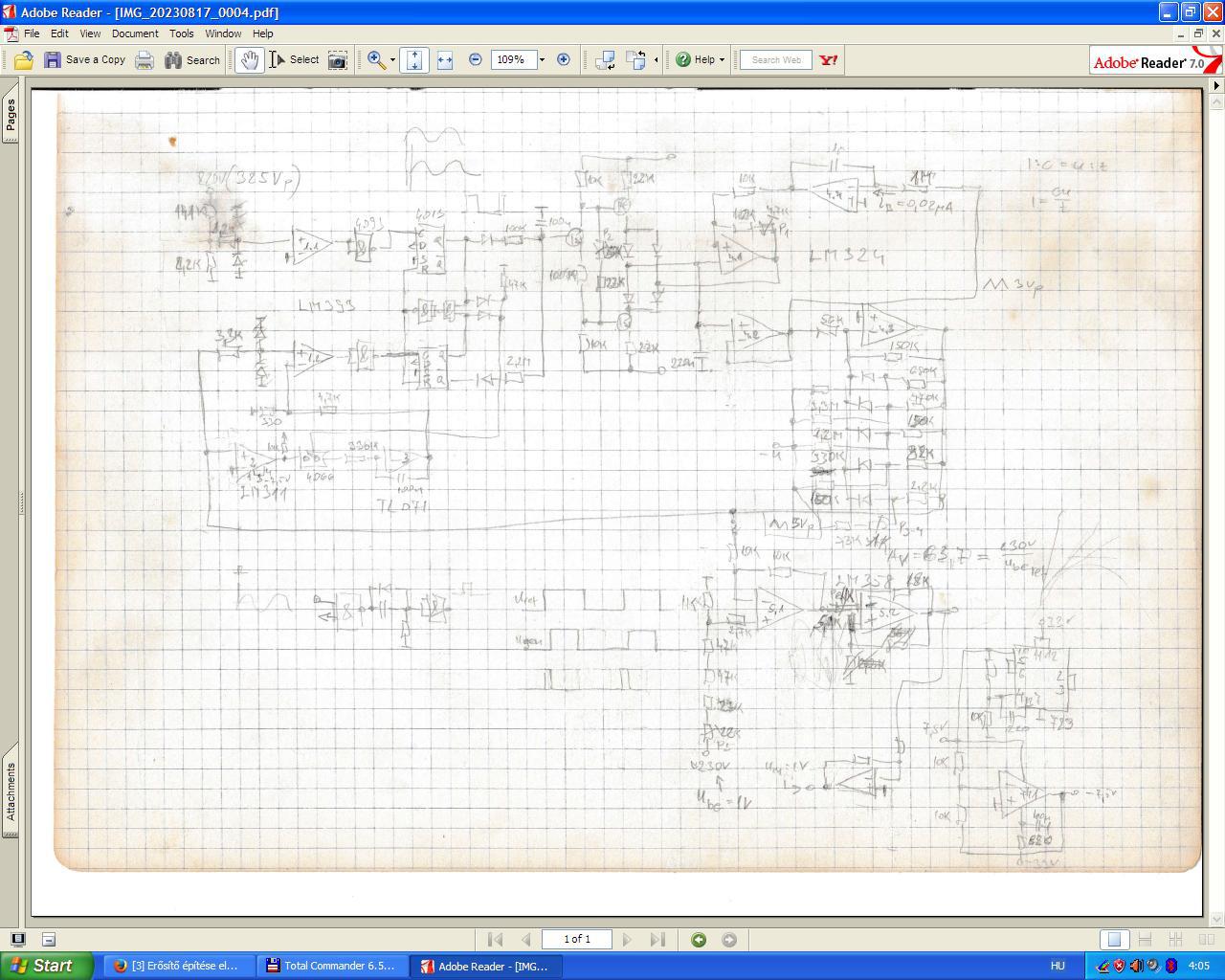
Task: Click the page number field '1 of 1'
Action: [x=577, y=940]
